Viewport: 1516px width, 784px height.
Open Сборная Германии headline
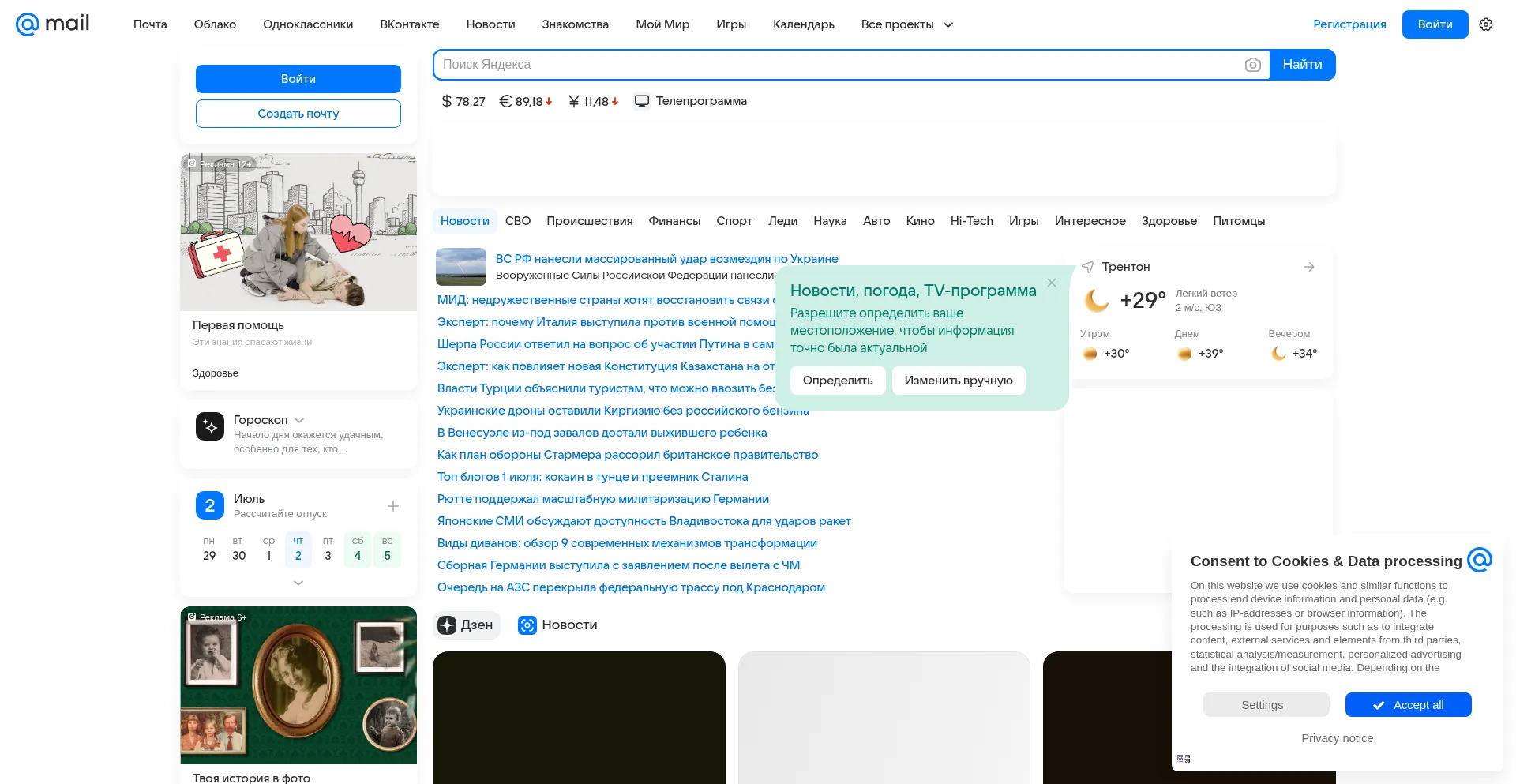pyautogui.click(x=618, y=565)
